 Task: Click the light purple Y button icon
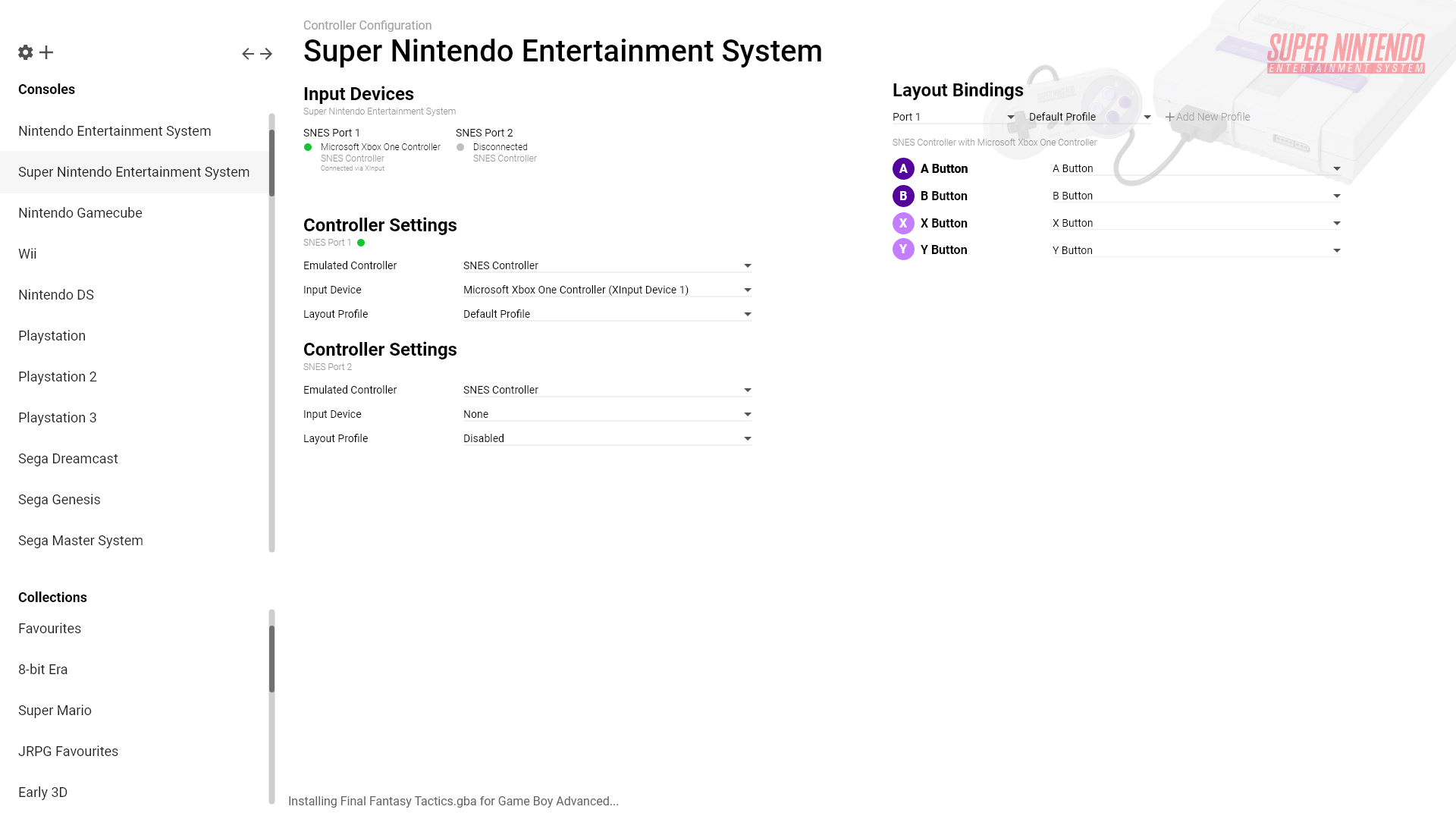pos(903,250)
